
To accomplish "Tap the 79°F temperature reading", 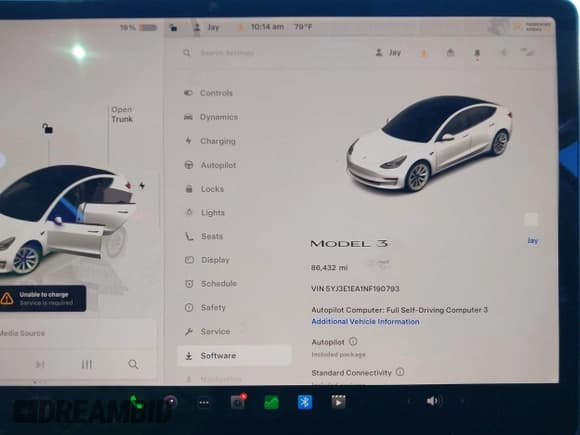I will (303, 27).
